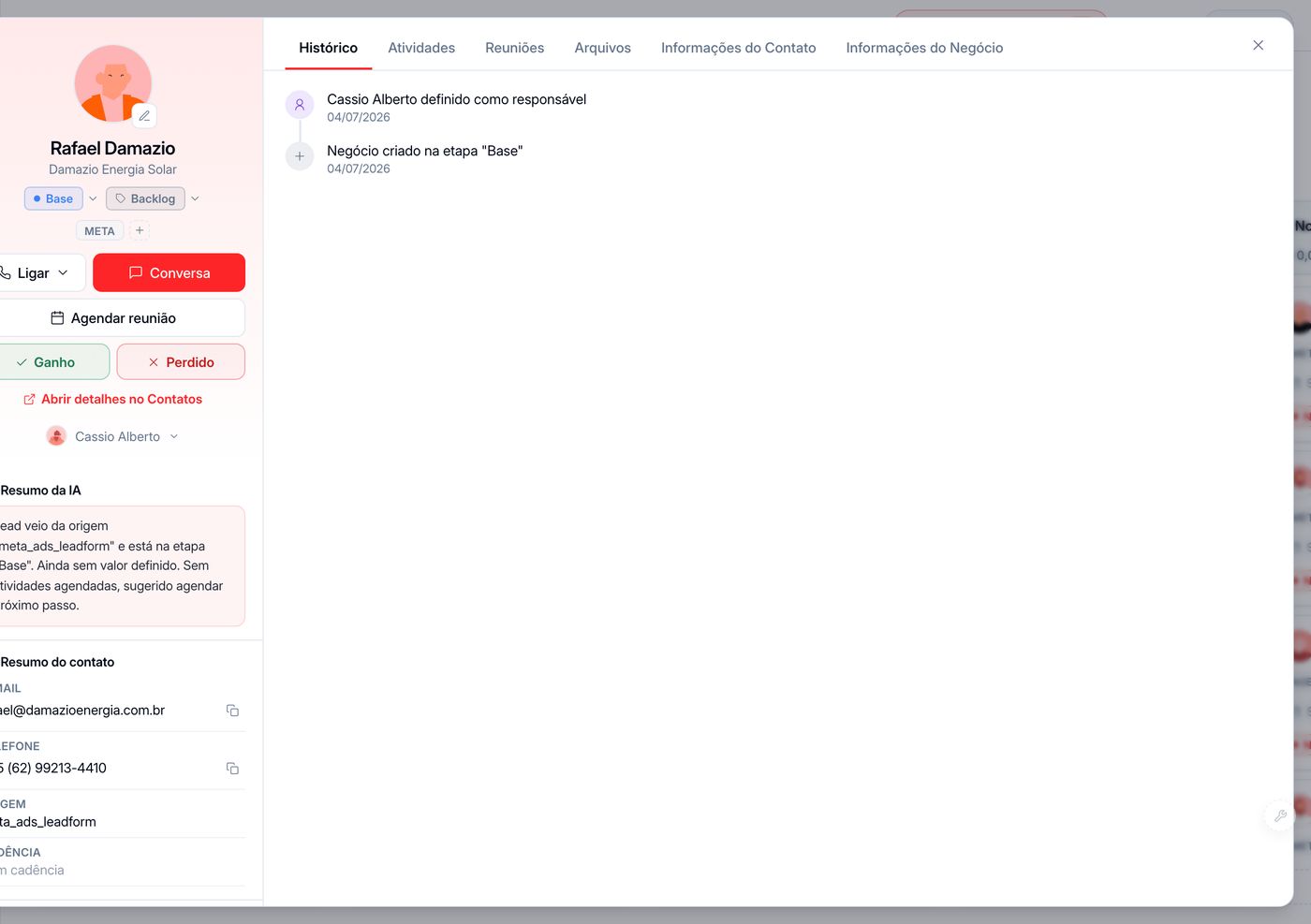1311x924 pixels.
Task: Show Informações do Negócio tab
Action: [924, 48]
